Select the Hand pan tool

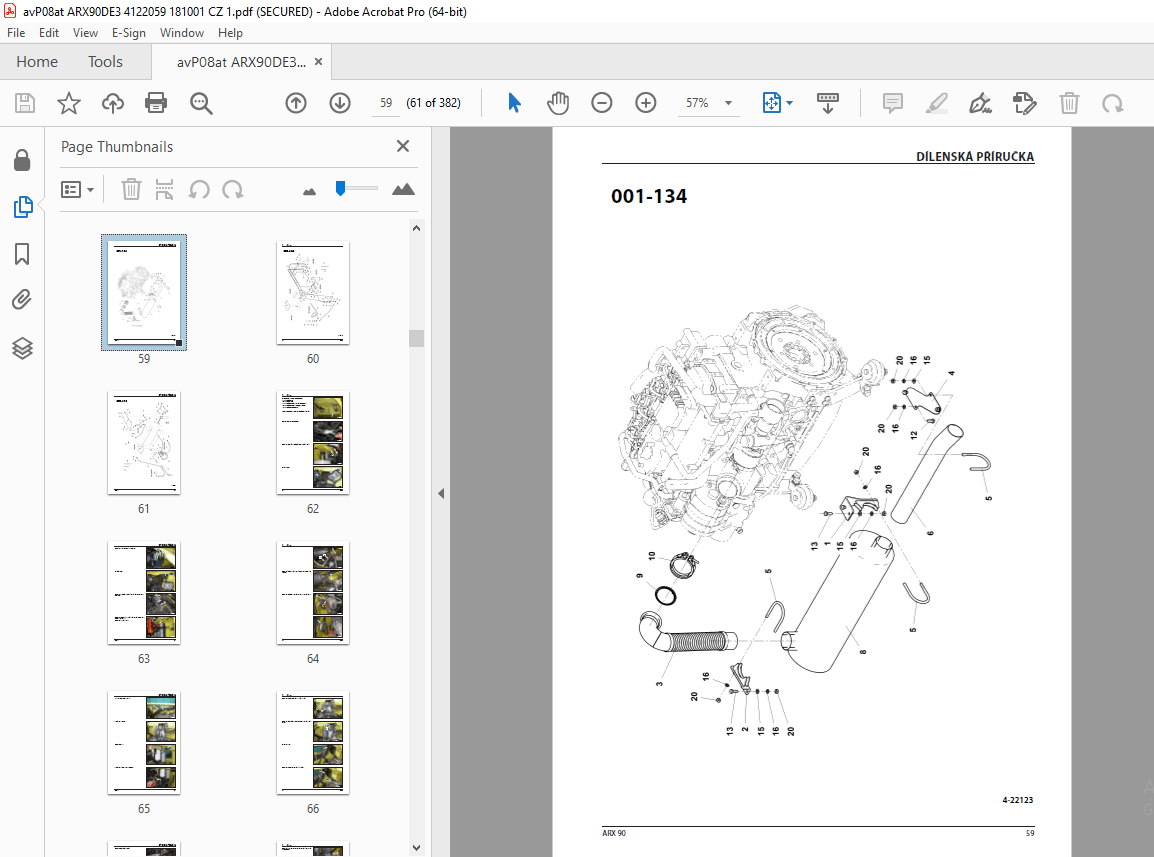point(558,103)
